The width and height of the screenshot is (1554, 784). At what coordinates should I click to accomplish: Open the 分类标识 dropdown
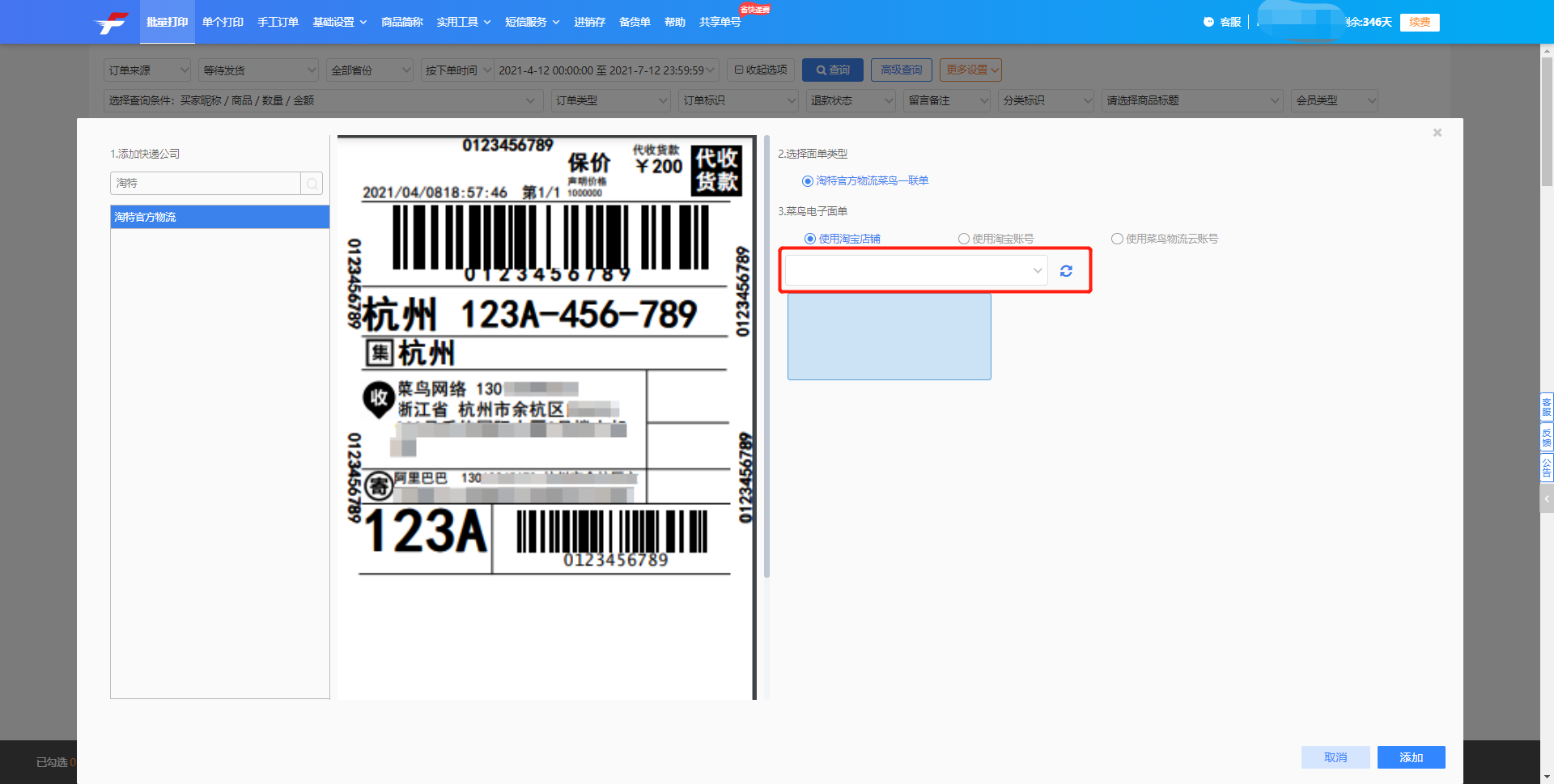pos(1047,100)
